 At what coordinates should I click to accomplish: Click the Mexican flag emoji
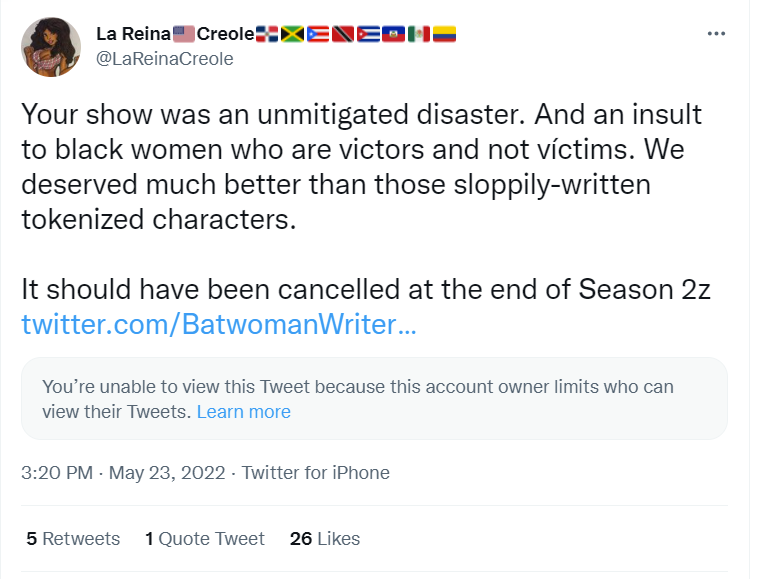[x=418, y=34]
